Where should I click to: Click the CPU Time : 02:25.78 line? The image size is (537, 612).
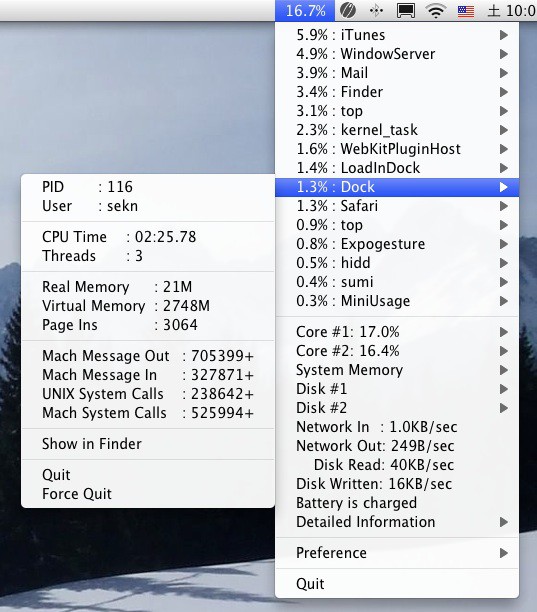pyautogui.click(x=148, y=237)
